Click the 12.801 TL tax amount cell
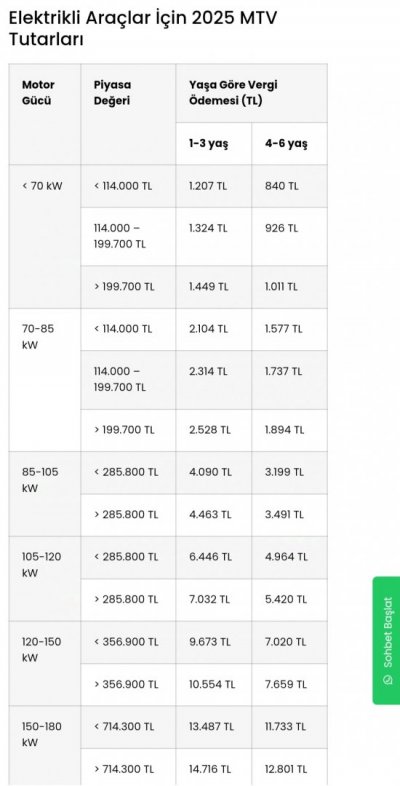 click(290, 767)
